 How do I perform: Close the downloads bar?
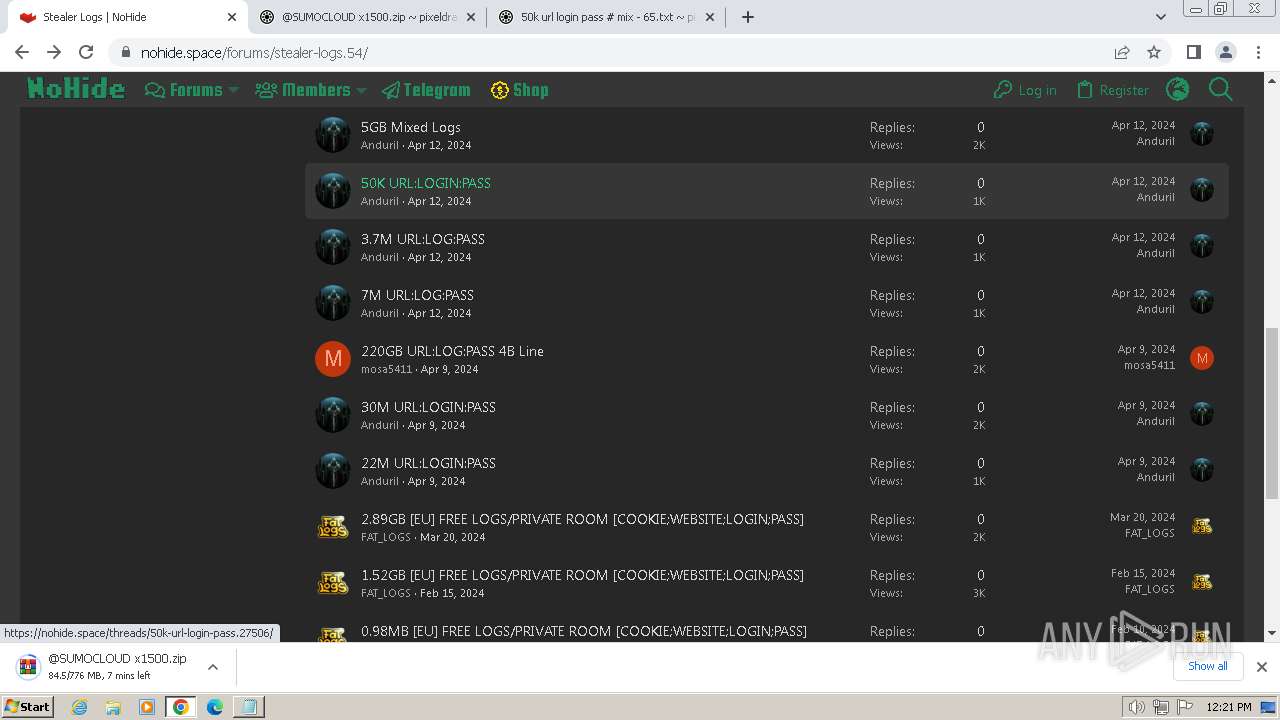tap(1261, 666)
